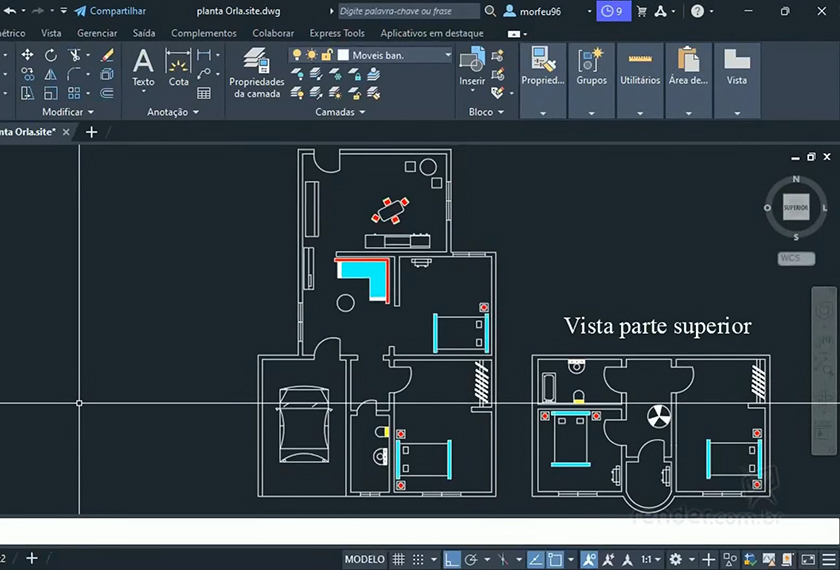Click the MODELO space button
The height and width of the screenshot is (570, 840).
pos(364,559)
